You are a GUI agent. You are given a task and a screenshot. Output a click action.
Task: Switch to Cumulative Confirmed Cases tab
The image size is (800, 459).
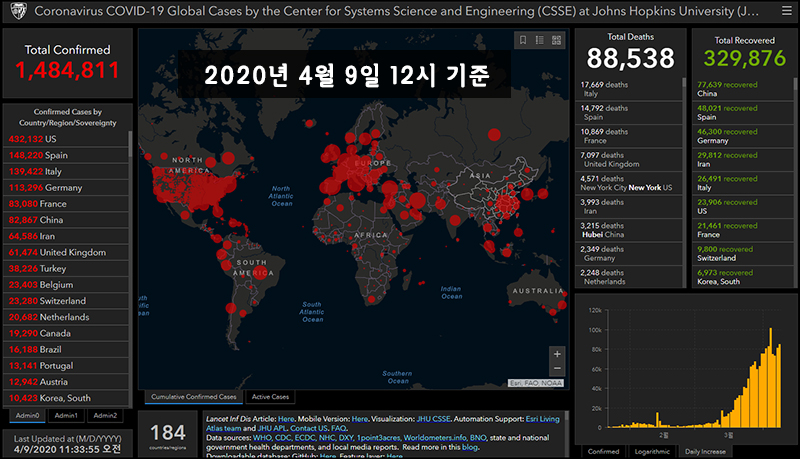[193, 397]
